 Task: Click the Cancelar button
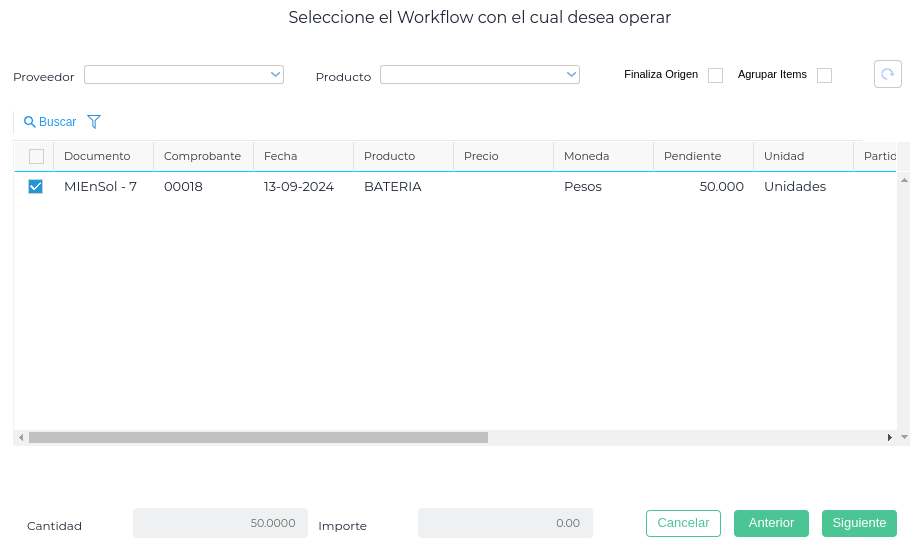coord(683,523)
